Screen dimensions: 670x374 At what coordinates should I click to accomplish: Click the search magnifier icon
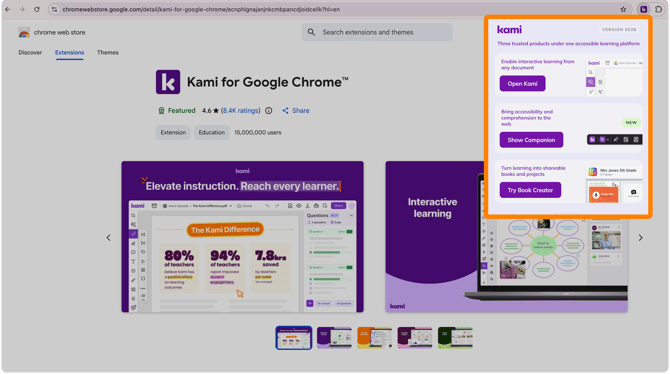[311, 32]
